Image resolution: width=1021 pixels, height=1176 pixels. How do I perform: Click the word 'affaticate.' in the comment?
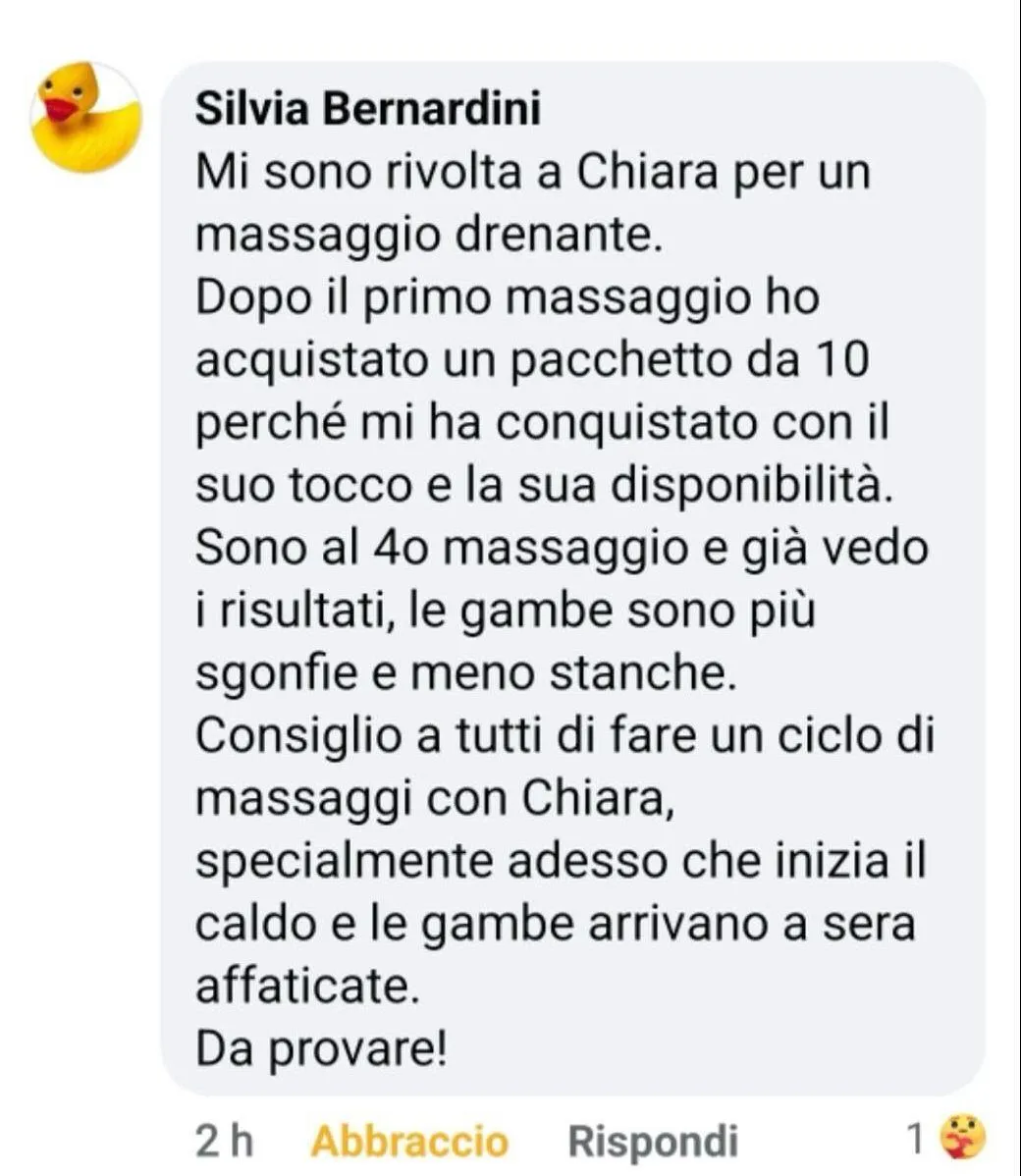point(307,985)
